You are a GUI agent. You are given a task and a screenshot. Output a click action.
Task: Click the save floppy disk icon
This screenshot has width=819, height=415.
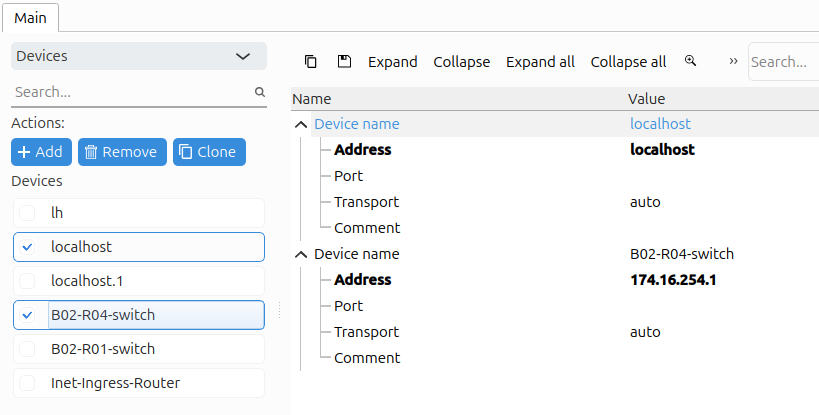[344, 62]
